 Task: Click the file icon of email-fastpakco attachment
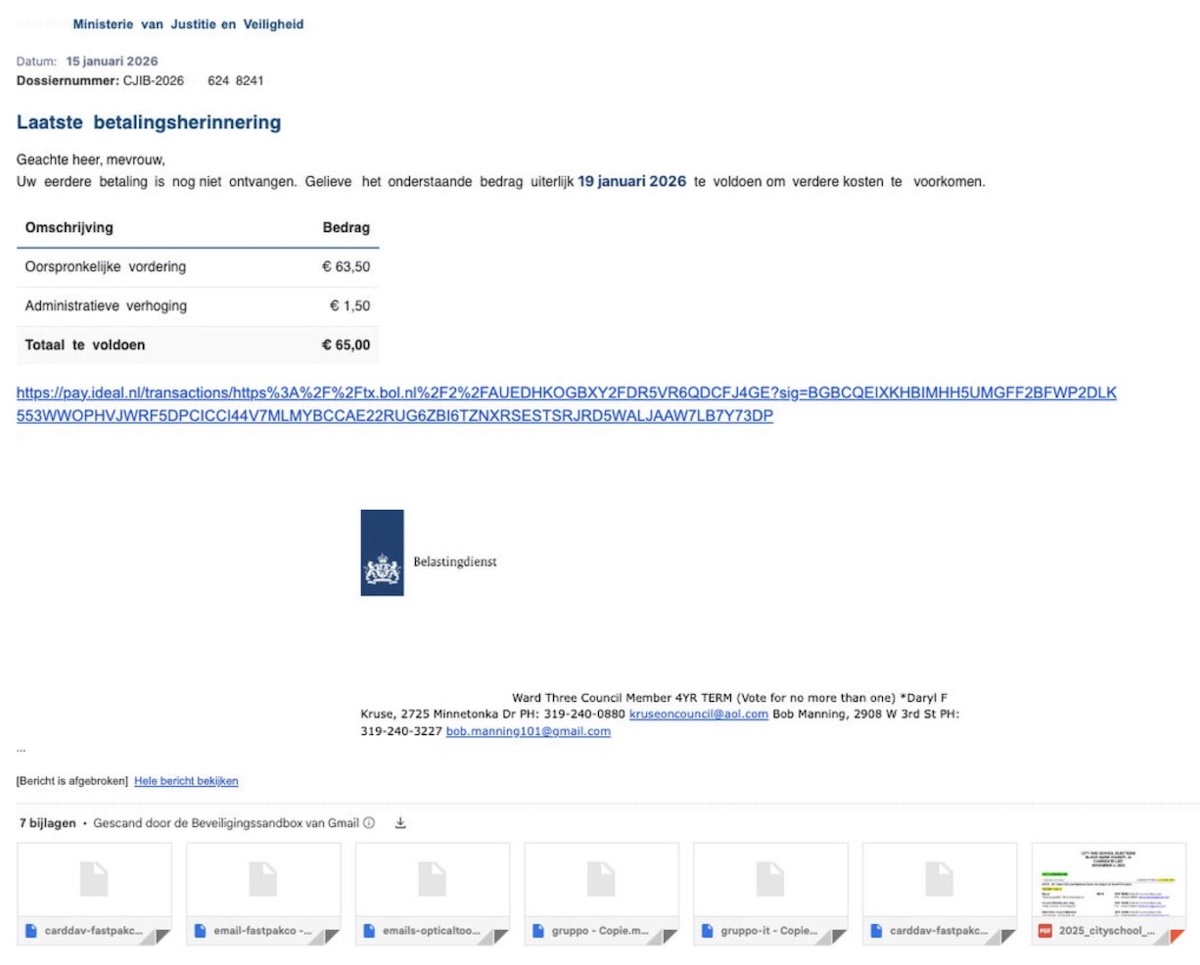click(x=200, y=931)
